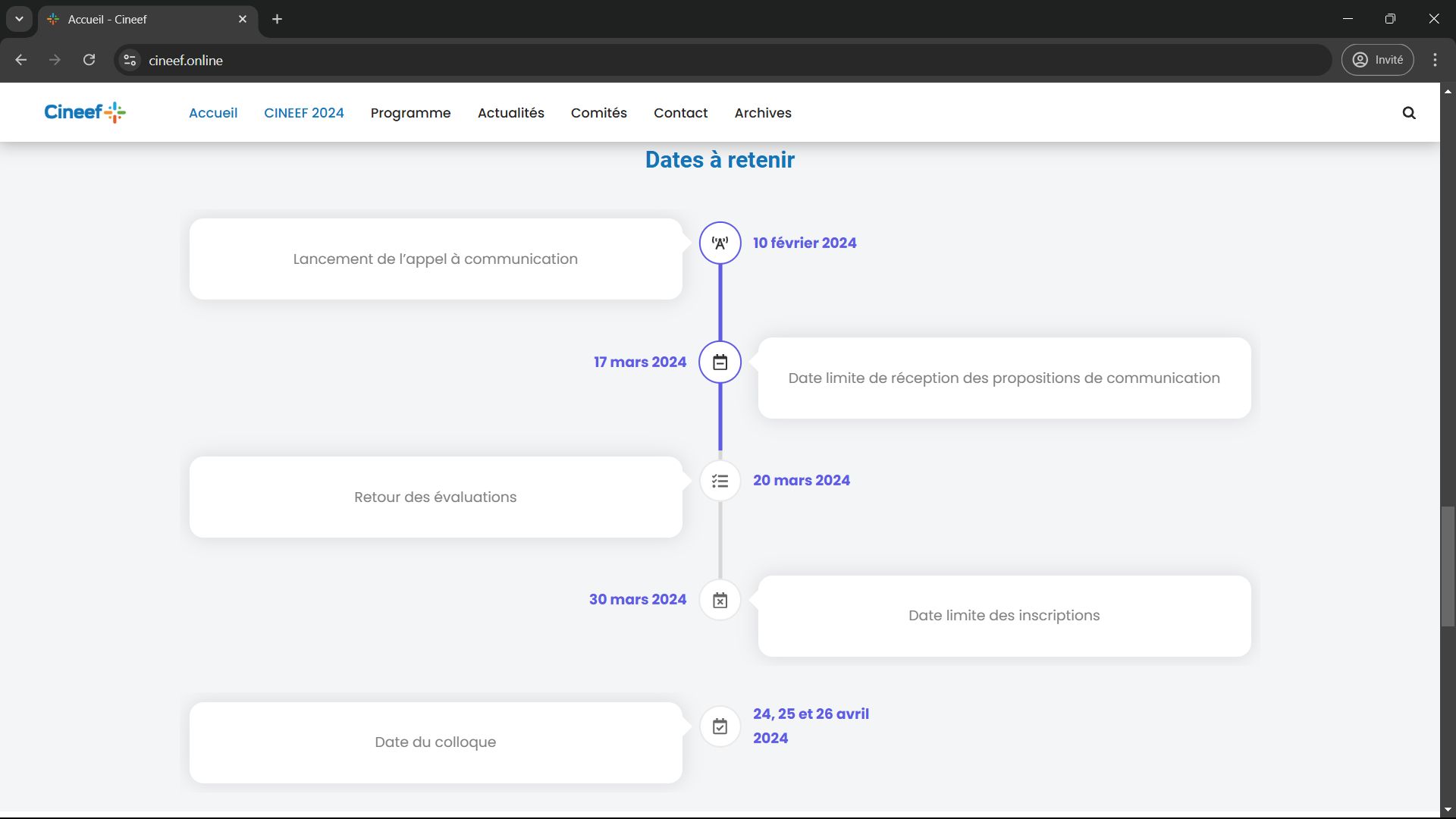Close the Accueil - Cineef tab
1456x819 pixels.
(x=243, y=19)
